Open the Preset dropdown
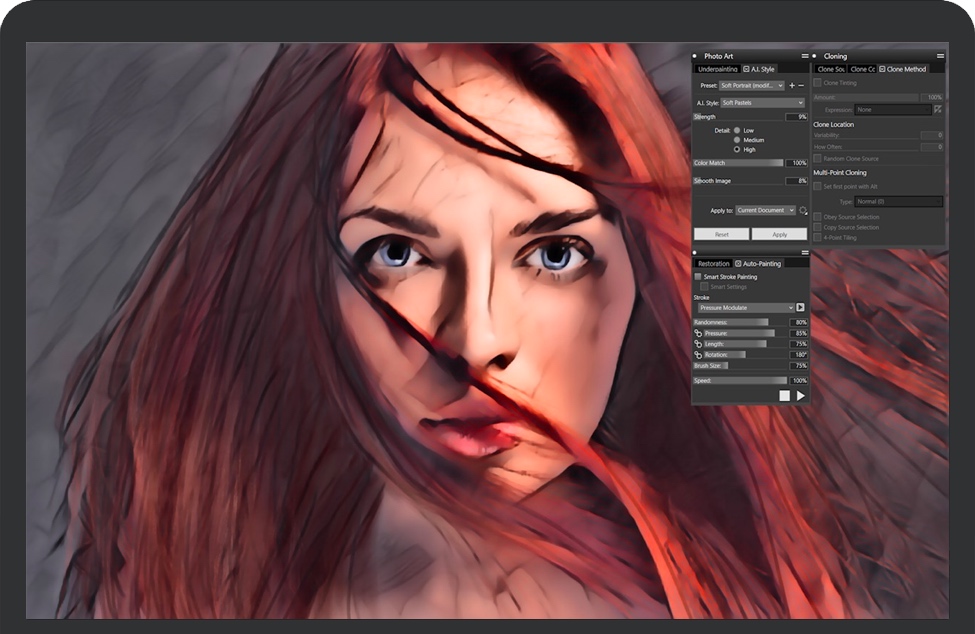Screen dimensions: 975x634 752,86
